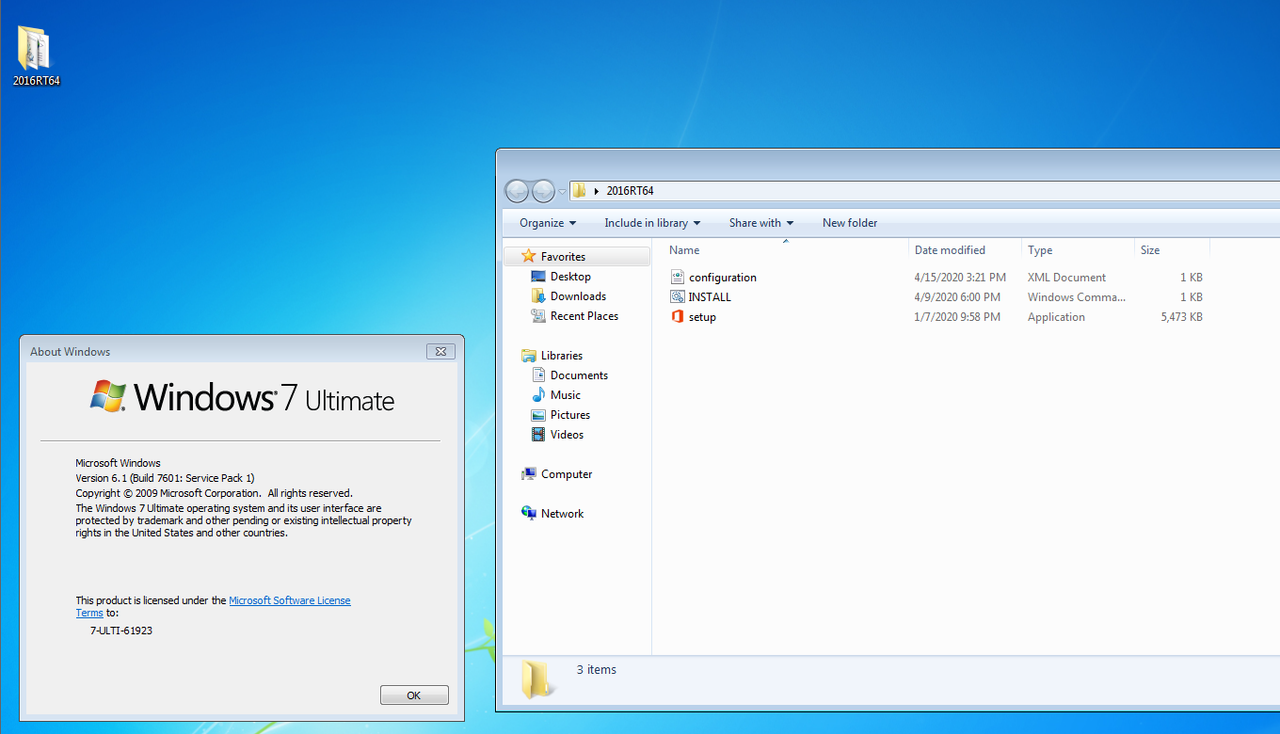The width and height of the screenshot is (1280, 734).
Task: Open the Microsoft Software License Terms link
Action: [213, 606]
